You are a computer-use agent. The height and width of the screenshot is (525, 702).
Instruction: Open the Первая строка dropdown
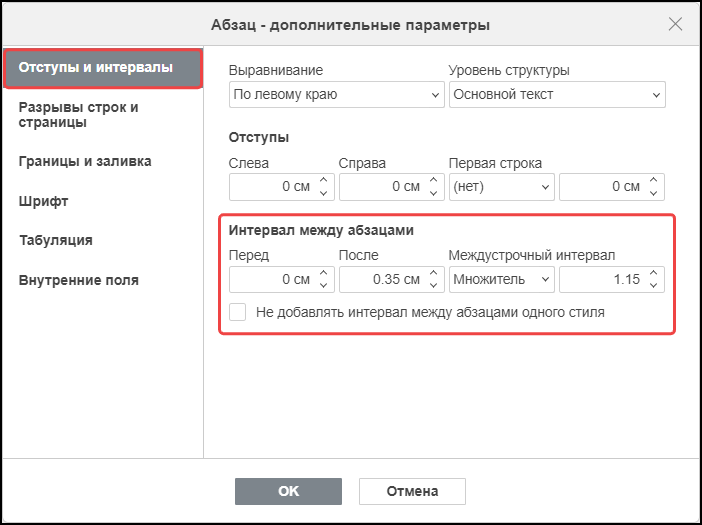501,187
